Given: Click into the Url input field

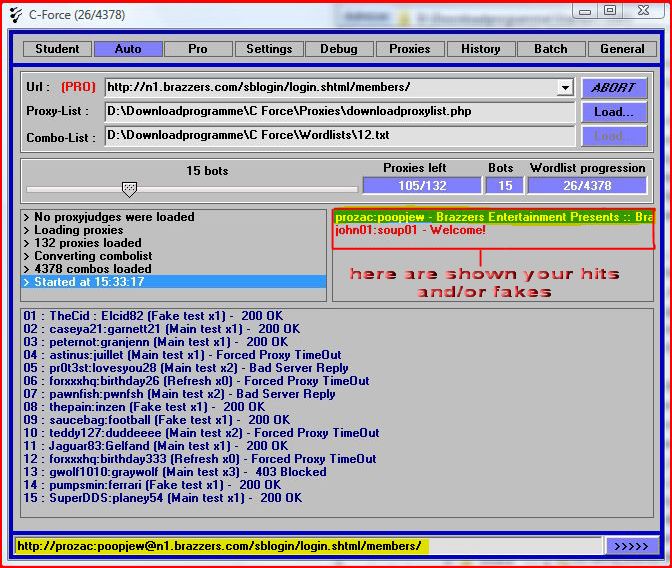Looking at the screenshot, I should [331, 87].
